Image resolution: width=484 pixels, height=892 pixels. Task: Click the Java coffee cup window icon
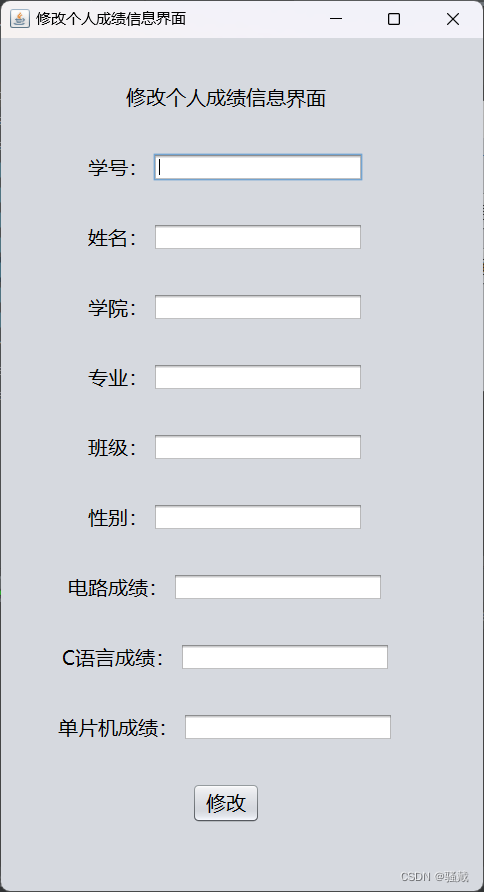20,19
